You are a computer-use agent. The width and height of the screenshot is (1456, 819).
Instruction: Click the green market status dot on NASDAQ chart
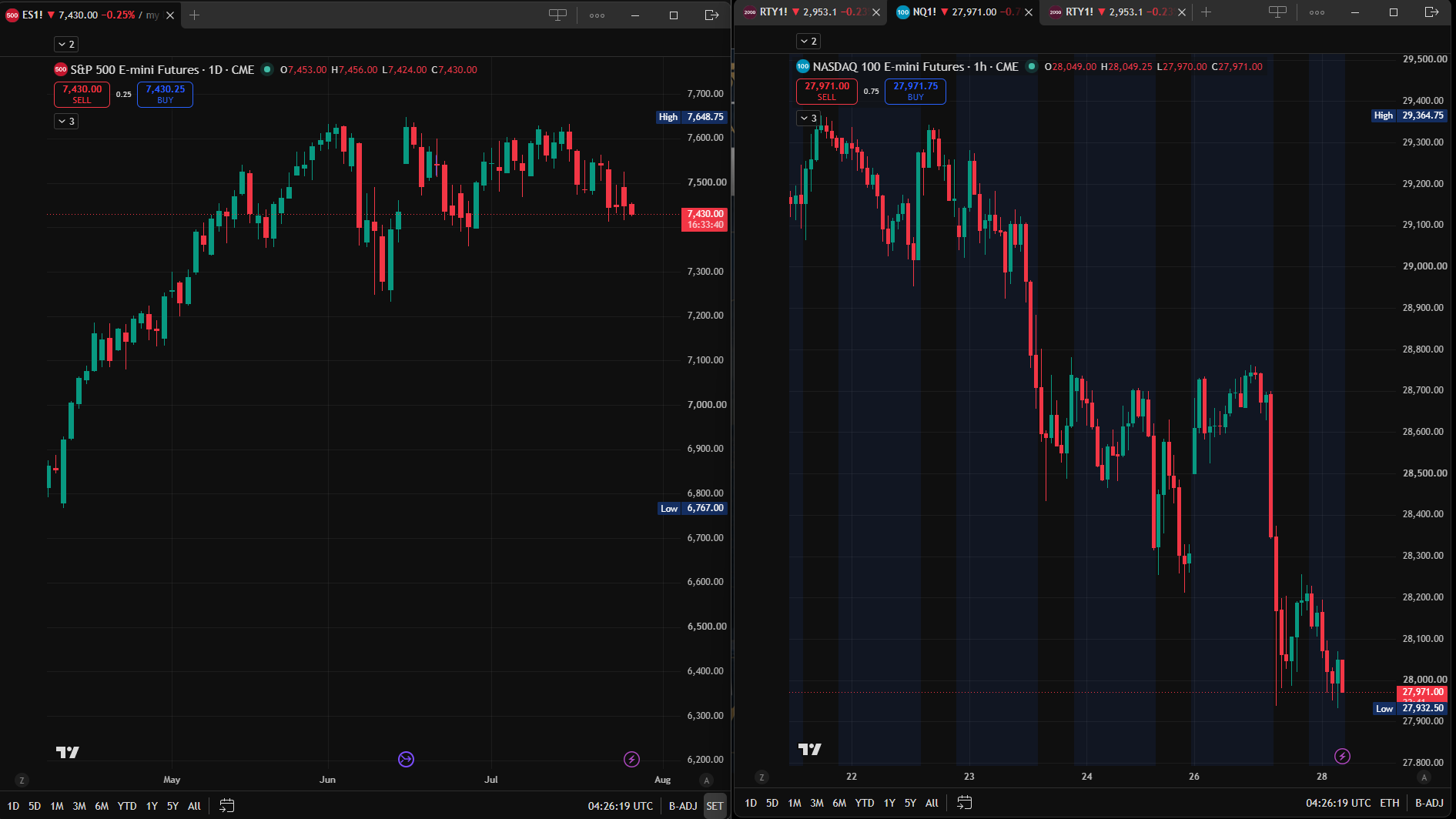[x=1032, y=66]
